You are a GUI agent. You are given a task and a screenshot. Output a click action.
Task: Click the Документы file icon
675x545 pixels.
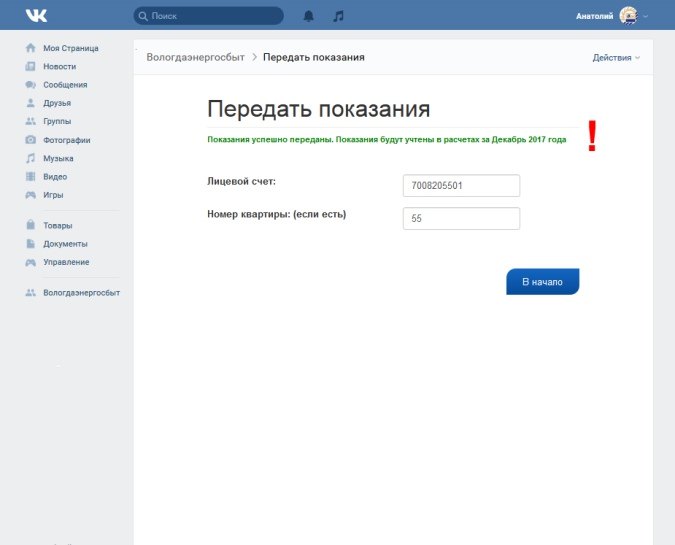point(31,243)
